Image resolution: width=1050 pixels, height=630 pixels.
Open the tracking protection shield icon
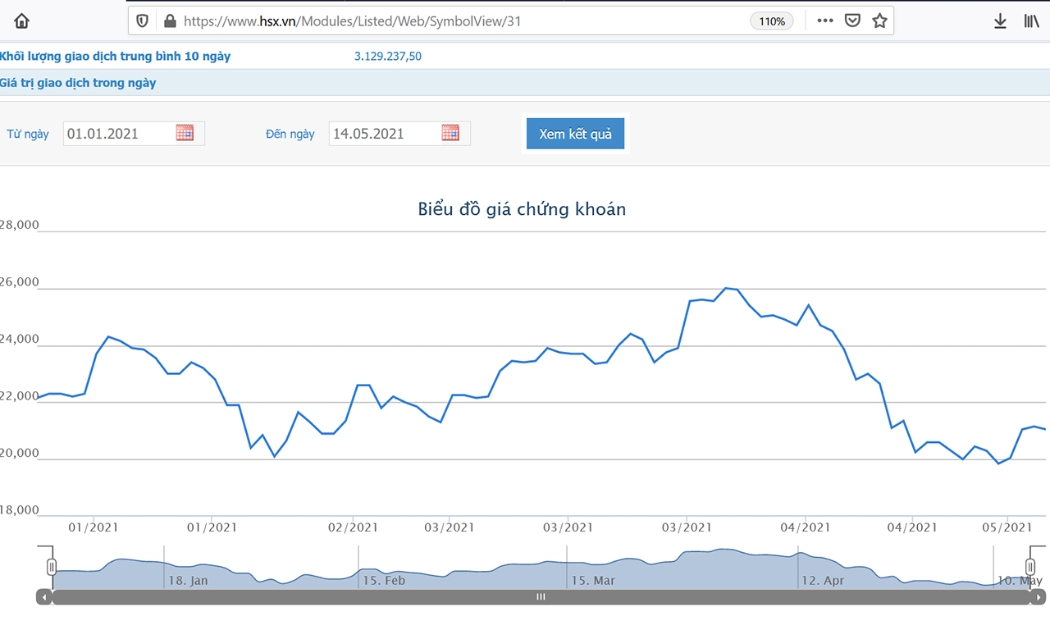tap(142, 21)
